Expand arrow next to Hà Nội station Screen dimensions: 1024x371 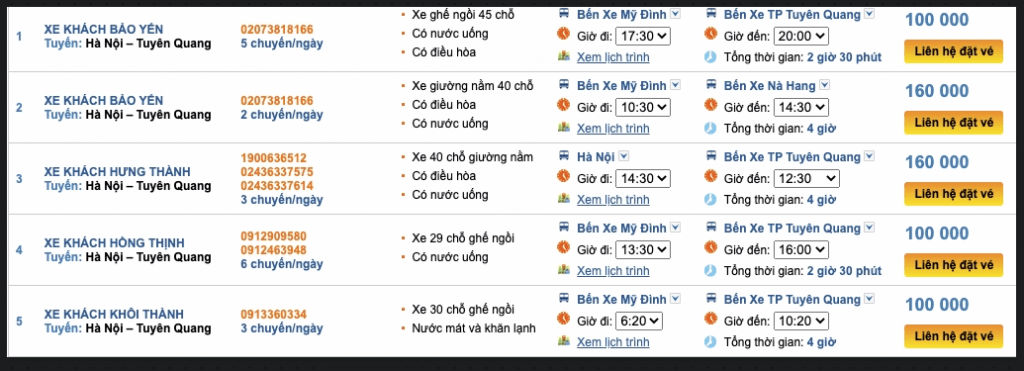point(624,156)
